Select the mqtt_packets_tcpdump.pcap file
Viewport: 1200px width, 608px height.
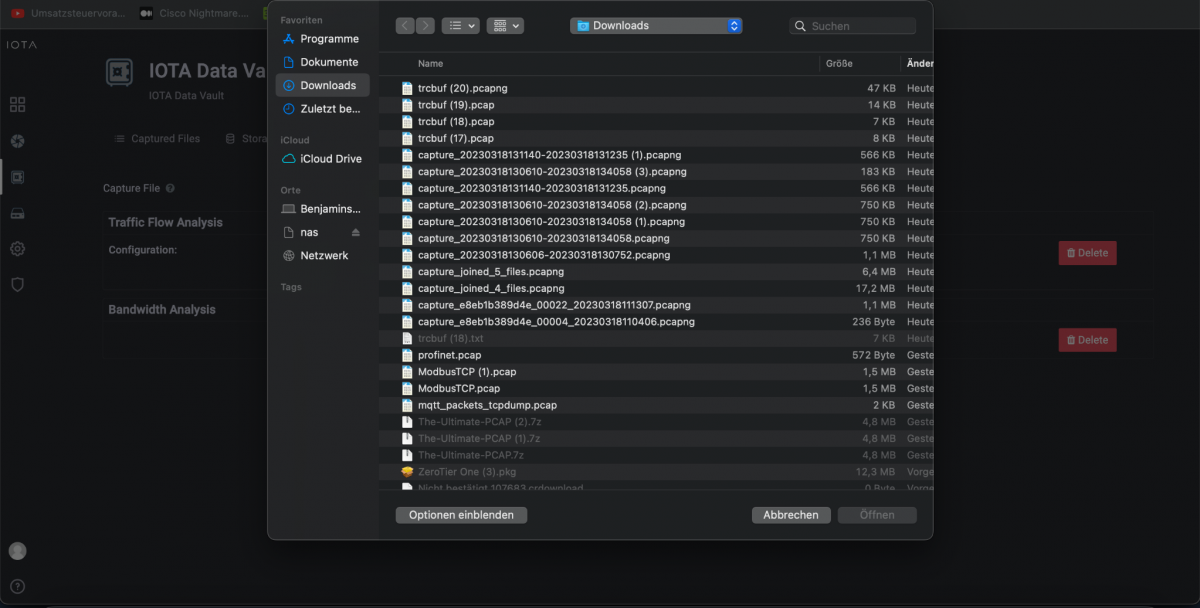[x=487, y=405]
